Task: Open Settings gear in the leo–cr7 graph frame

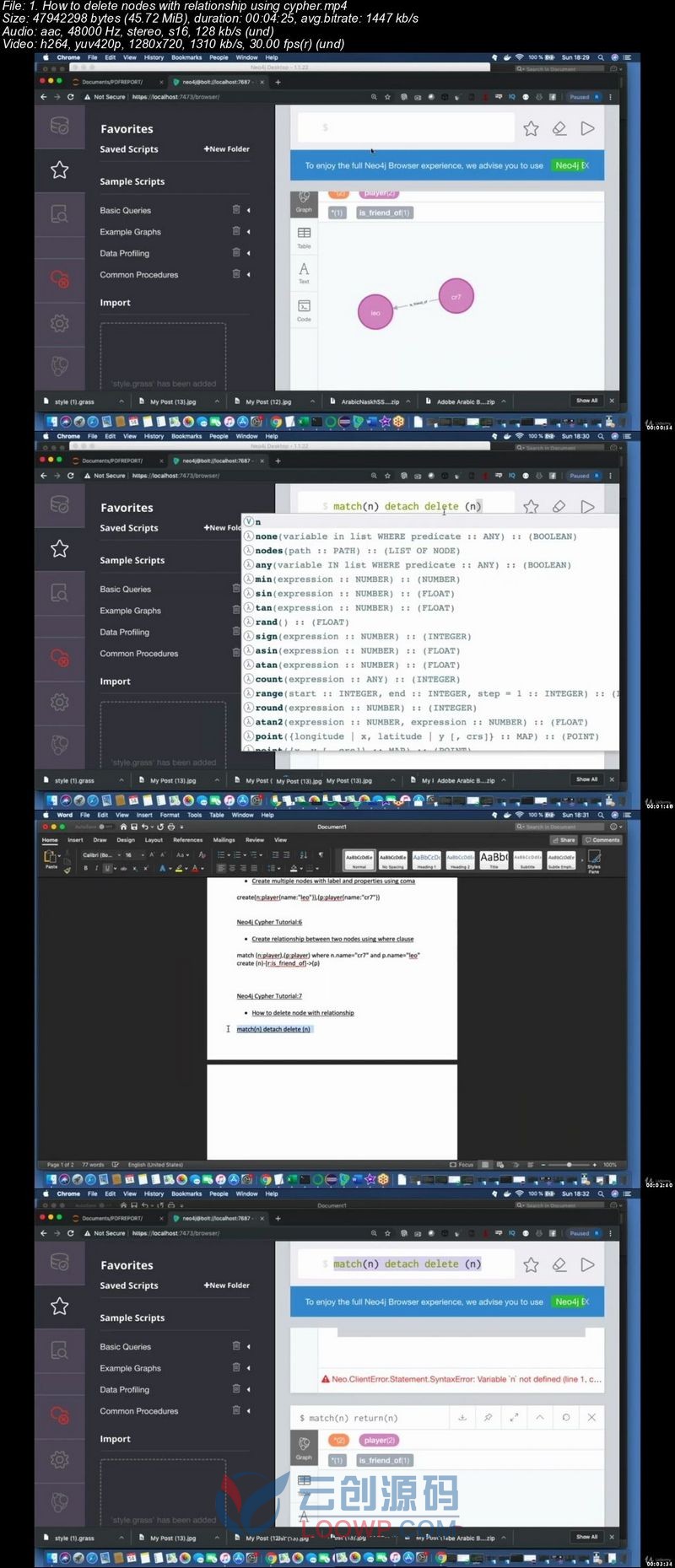Action: [x=60, y=323]
